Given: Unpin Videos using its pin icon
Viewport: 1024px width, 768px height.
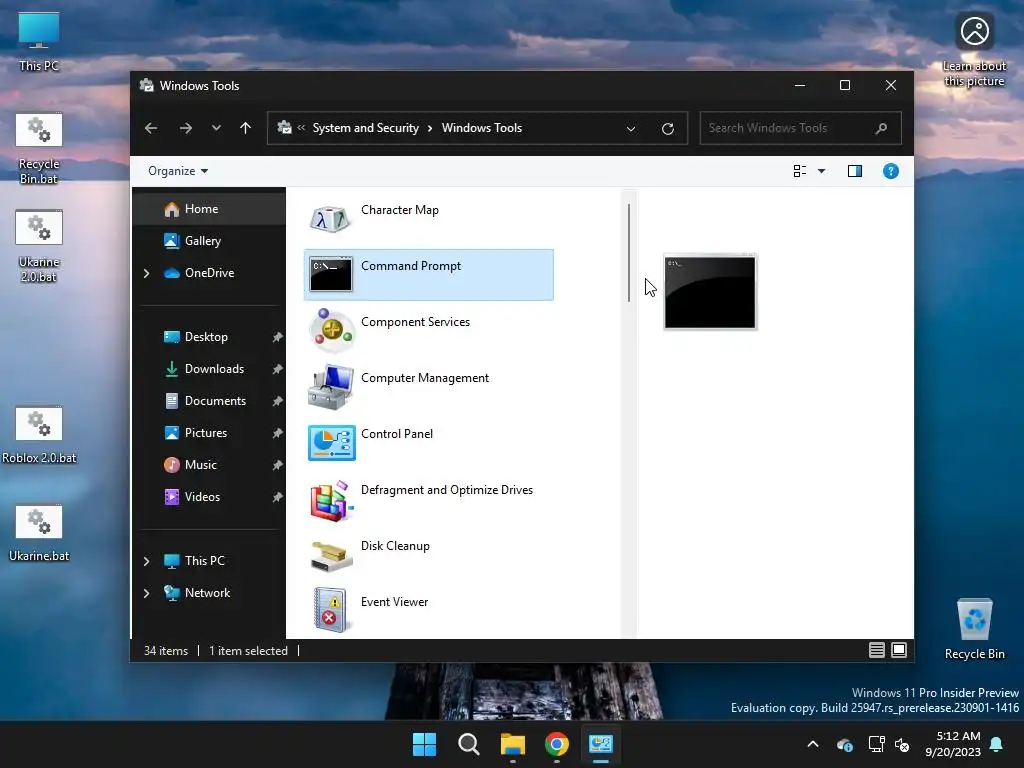Looking at the screenshot, I should click(x=278, y=497).
